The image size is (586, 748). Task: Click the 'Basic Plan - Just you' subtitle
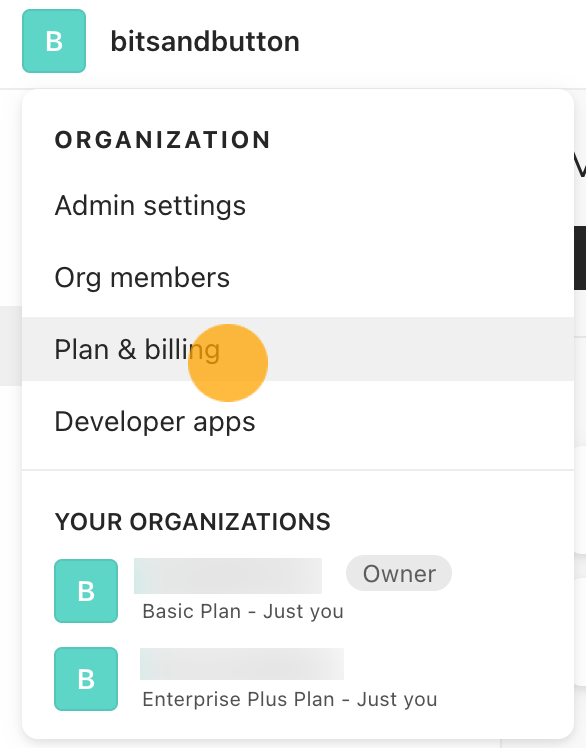point(243,612)
